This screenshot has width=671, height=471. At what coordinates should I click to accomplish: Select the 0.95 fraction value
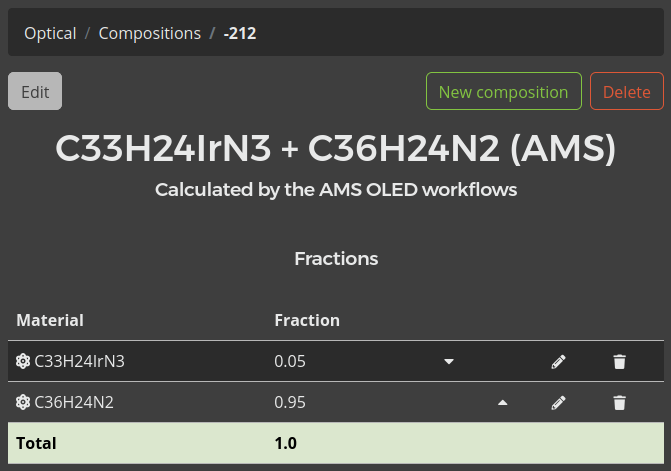tap(290, 402)
